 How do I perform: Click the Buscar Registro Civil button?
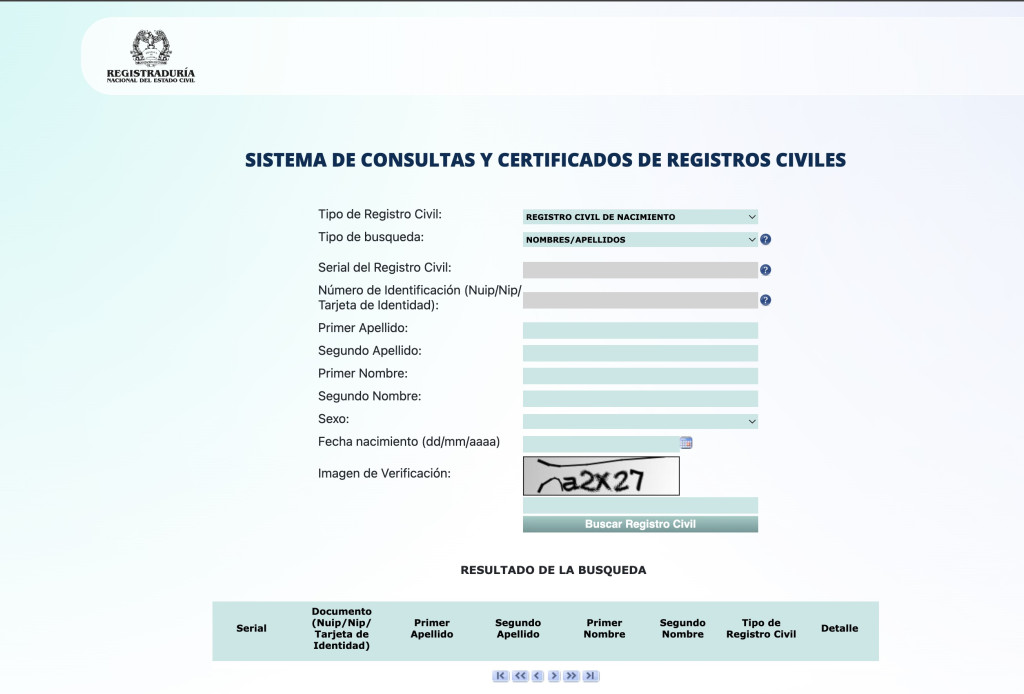(x=640, y=524)
